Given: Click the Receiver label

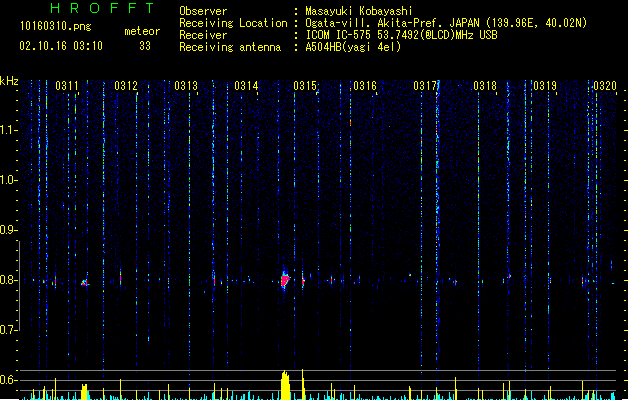Looking at the screenshot, I should coord(203,35).
